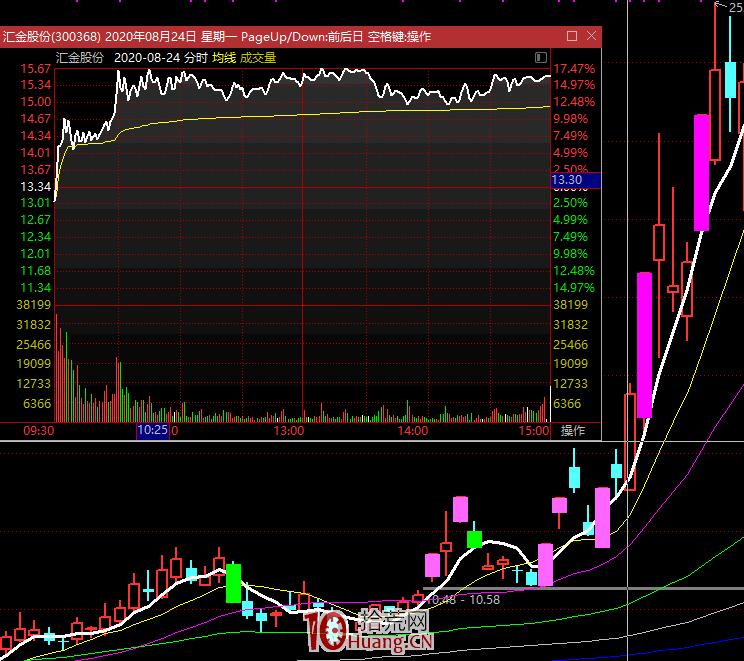Toggle the panel layout icon beside 成交量 header
Image resolution: width=744 pixels, height=661 pixels.
pos(541,58)
